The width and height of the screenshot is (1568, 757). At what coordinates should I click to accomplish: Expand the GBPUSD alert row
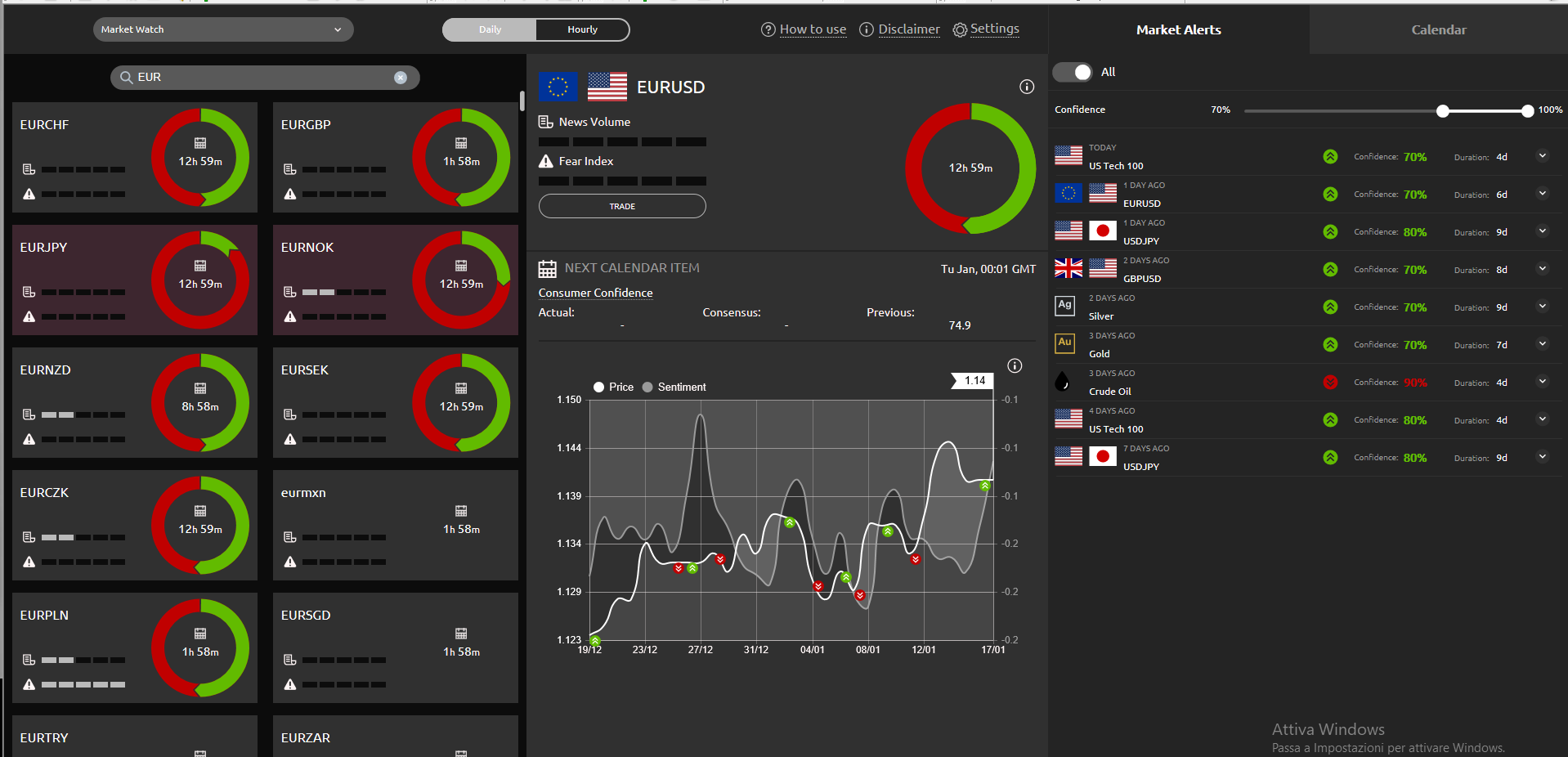(1542, 269)
